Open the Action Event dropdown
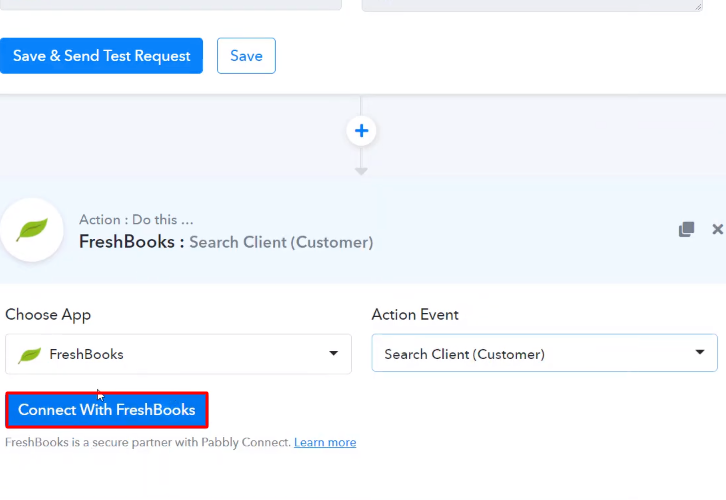Viewport: 726px width, 500px height. coord(544,353)
